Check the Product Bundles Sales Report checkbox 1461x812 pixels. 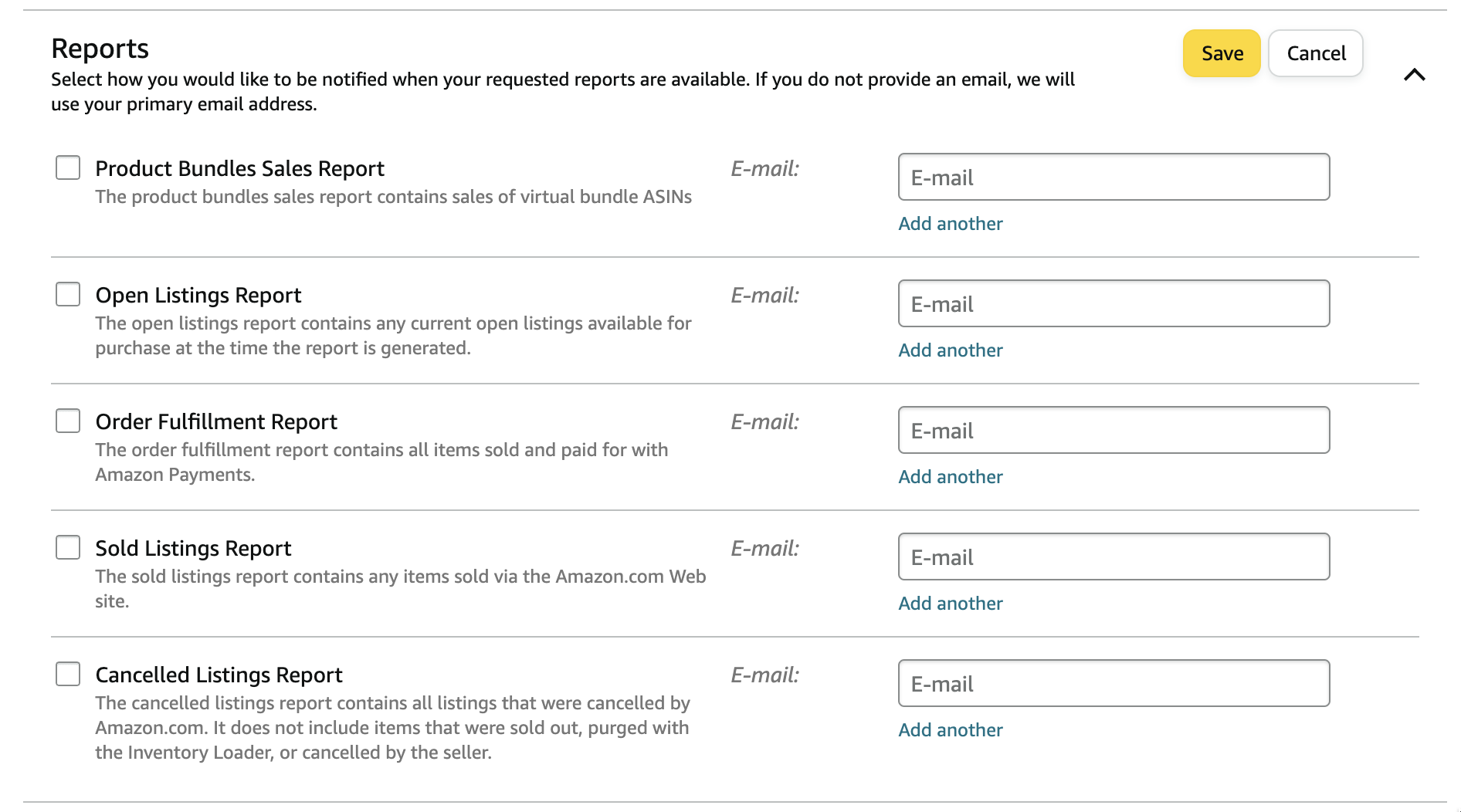coord(68,167)
